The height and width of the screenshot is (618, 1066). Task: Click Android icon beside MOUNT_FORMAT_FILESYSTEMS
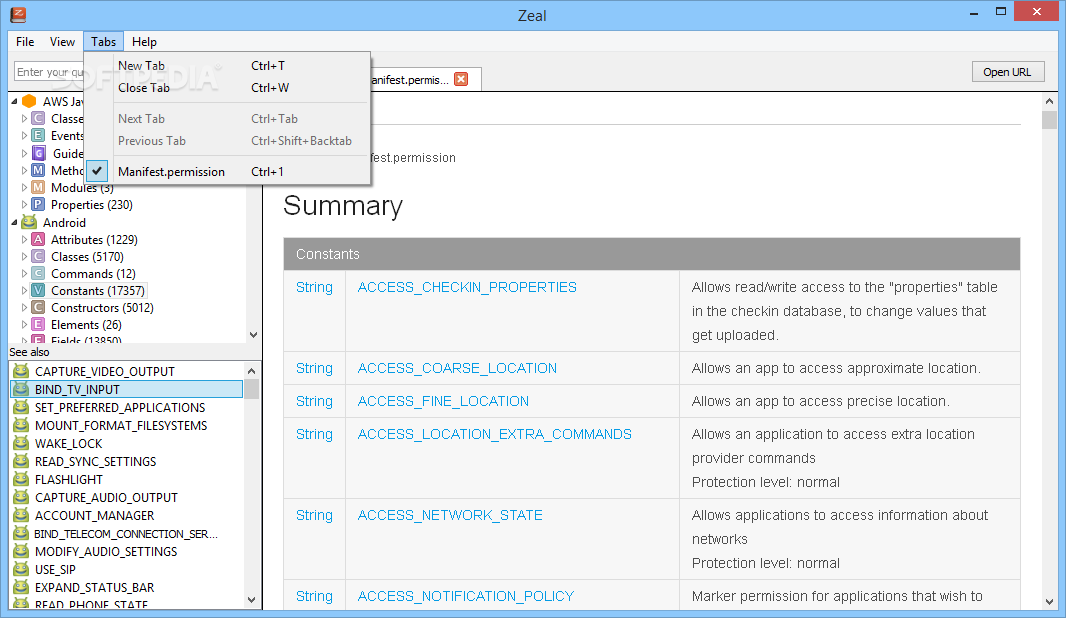22,425
